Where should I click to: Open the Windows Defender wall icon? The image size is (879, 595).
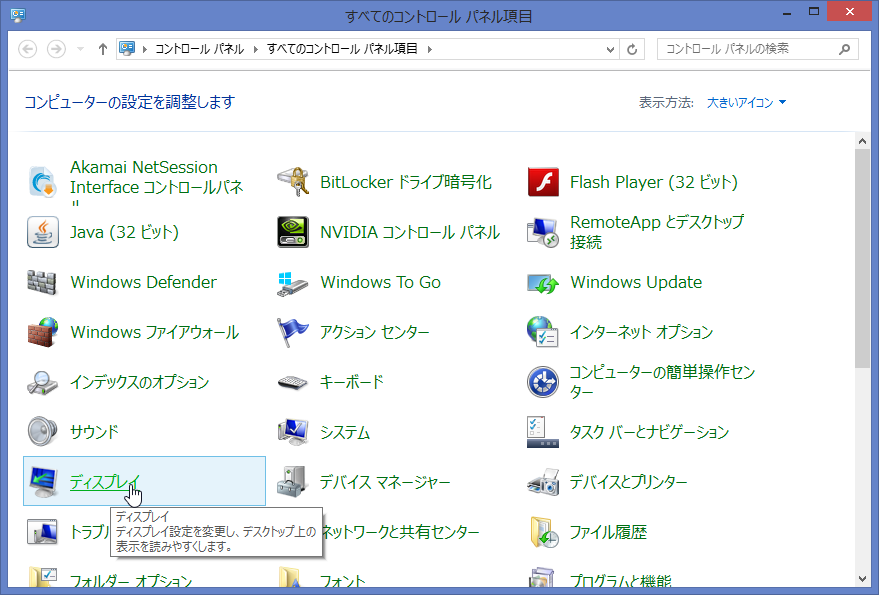[43, 282]
